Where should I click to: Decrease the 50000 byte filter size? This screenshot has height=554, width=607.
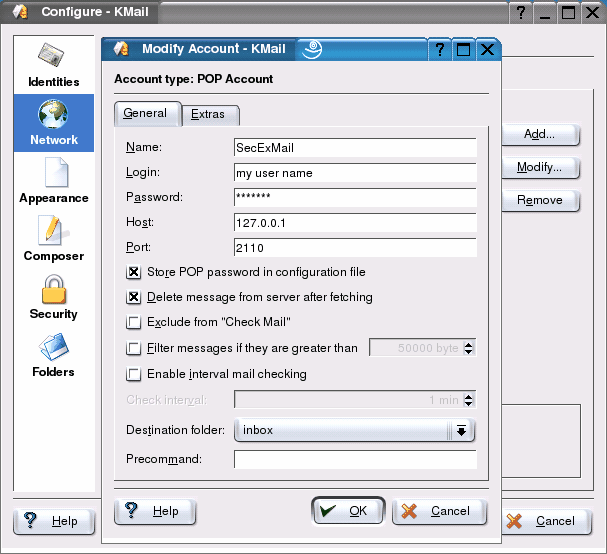click(468, 352)
